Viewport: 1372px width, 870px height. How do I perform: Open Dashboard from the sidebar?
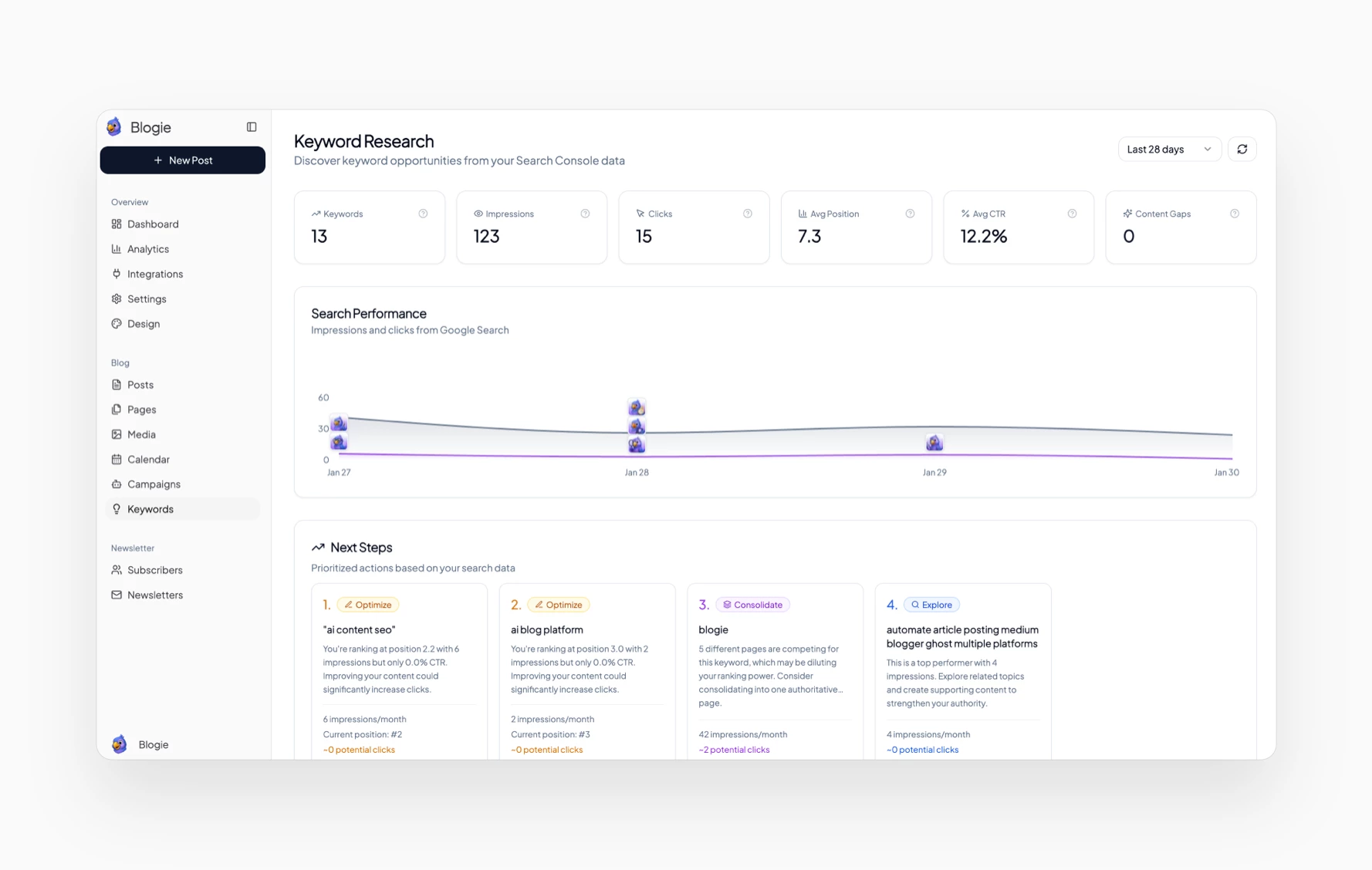pos(153,224)
